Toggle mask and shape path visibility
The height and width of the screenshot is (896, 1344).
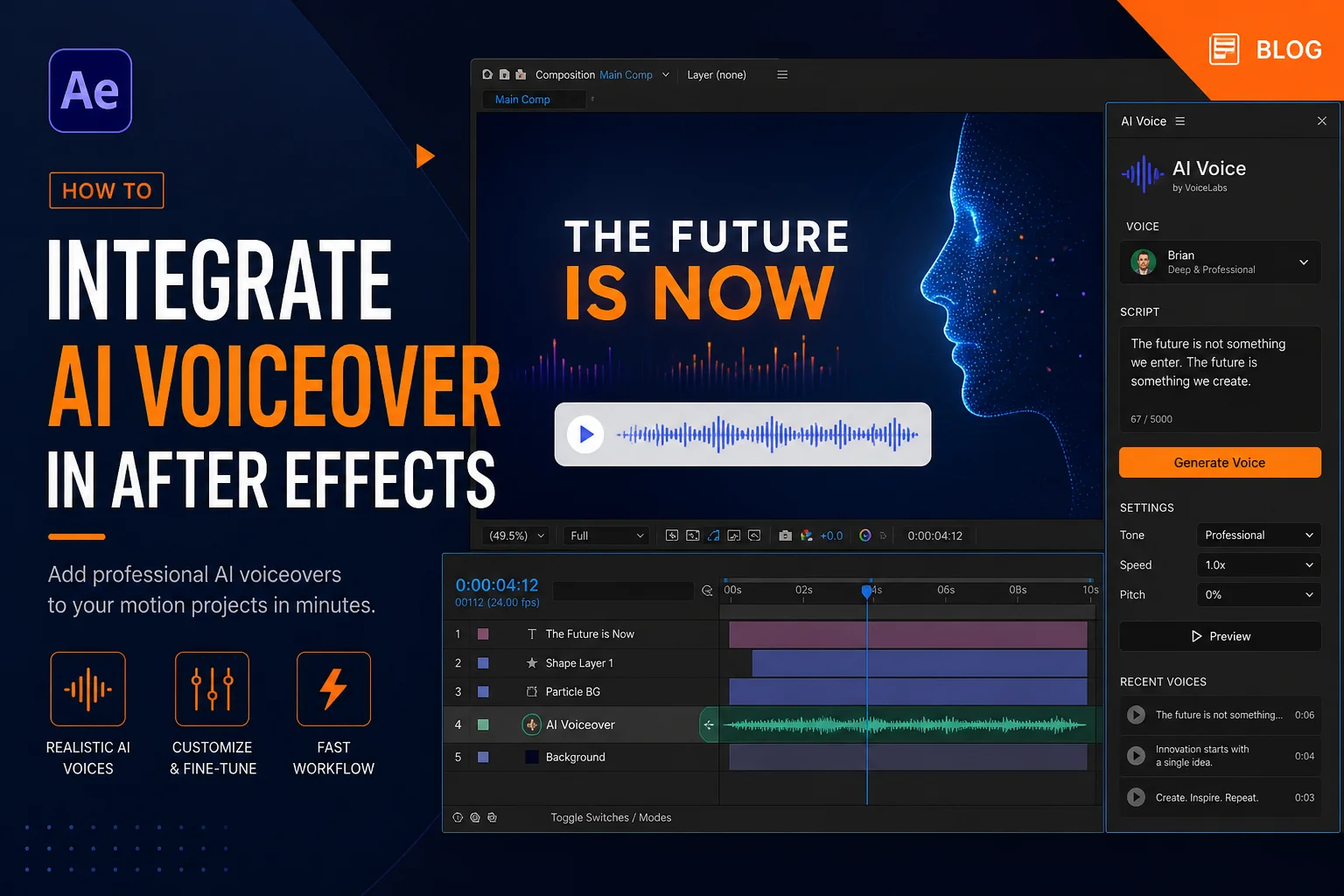click(713, 535)
